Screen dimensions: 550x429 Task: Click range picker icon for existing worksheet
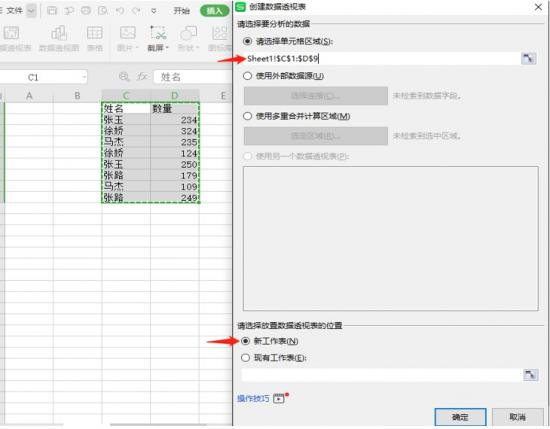pyautogui.click(x=531, y=375)
